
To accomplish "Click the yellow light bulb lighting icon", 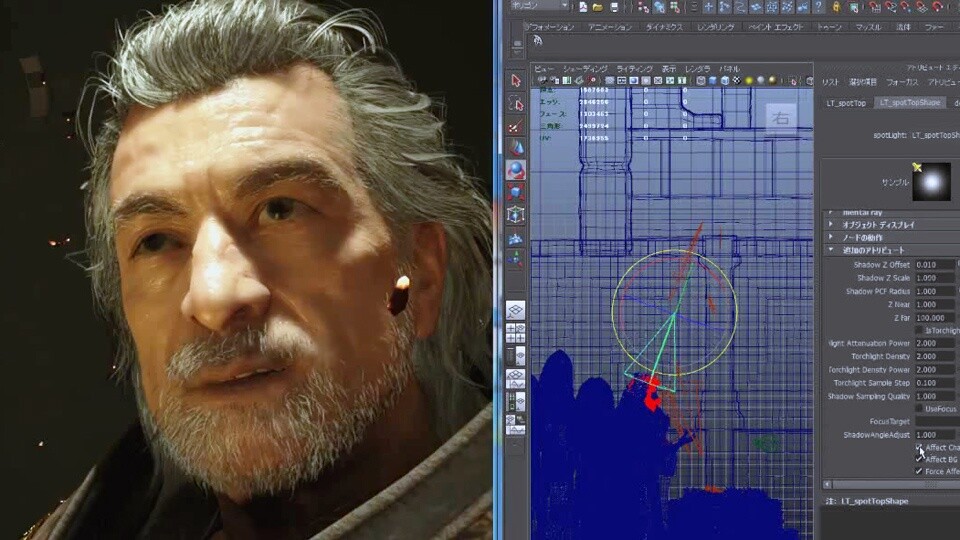I will (x=749, y=80).
